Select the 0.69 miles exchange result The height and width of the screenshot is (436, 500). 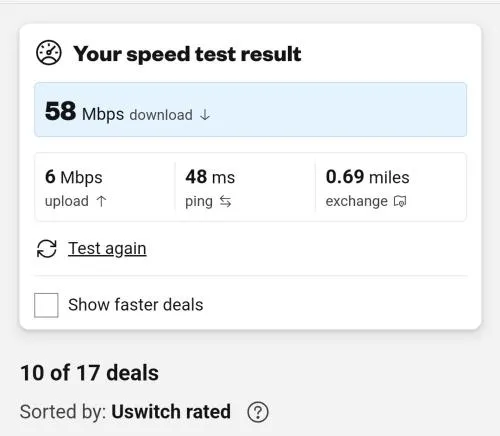coord(390,187)
